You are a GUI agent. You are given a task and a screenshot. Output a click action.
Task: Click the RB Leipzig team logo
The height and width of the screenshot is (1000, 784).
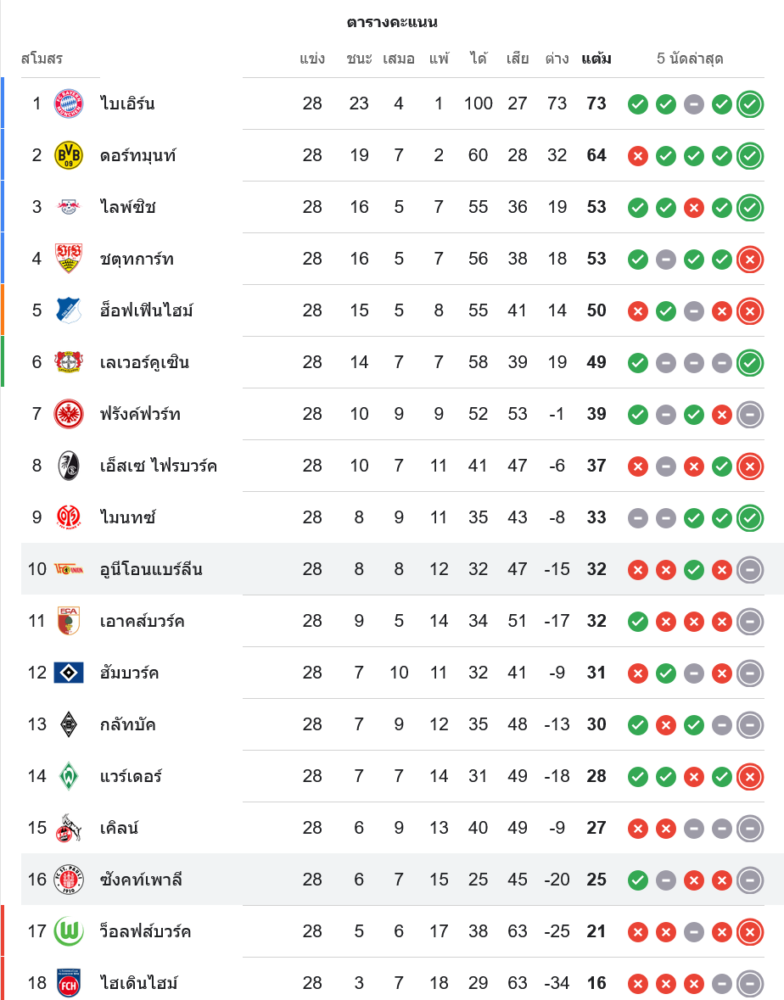pos(69,207)
